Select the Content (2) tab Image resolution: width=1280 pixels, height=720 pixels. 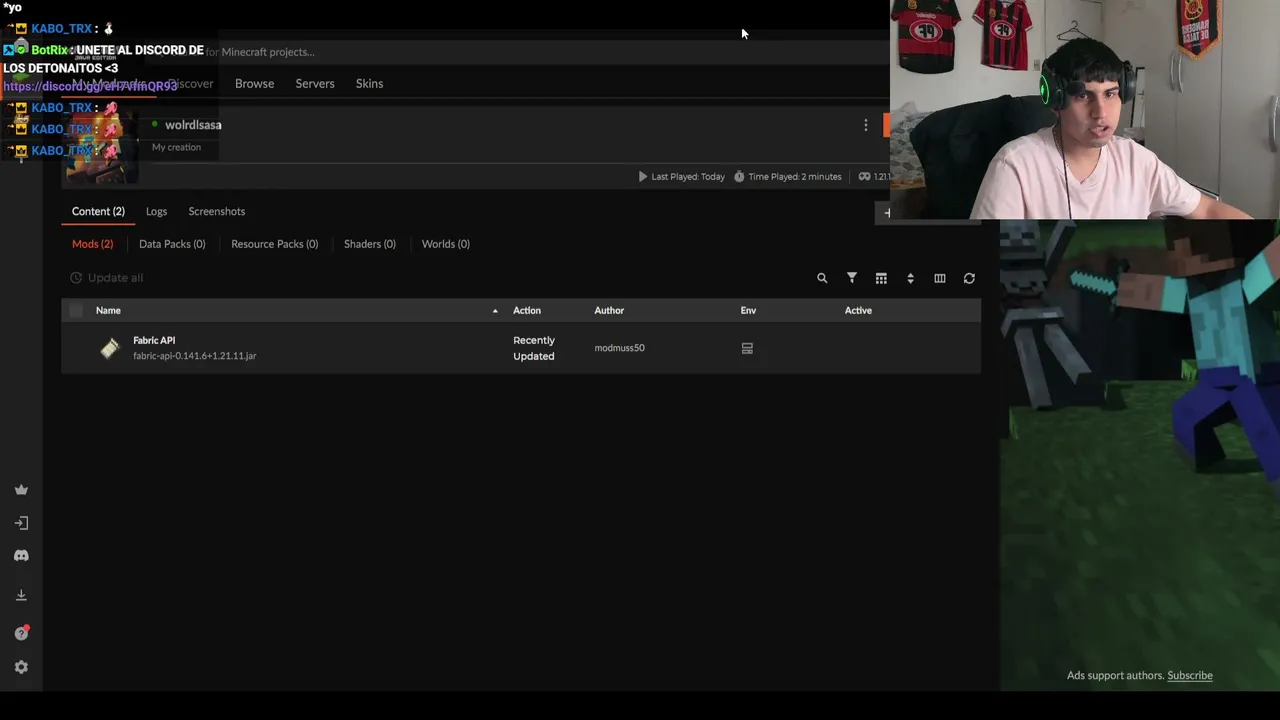click(x=98, y=212)
